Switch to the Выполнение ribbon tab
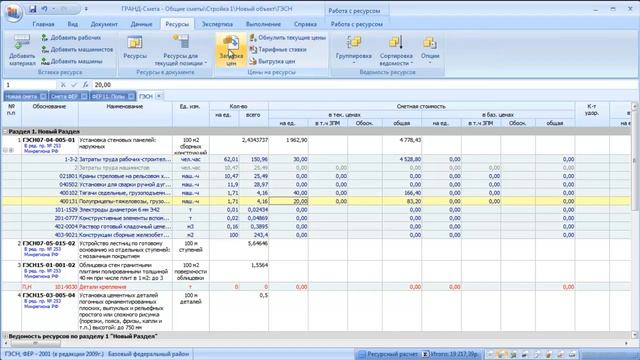The image size is (640, 360). point(263,24)
